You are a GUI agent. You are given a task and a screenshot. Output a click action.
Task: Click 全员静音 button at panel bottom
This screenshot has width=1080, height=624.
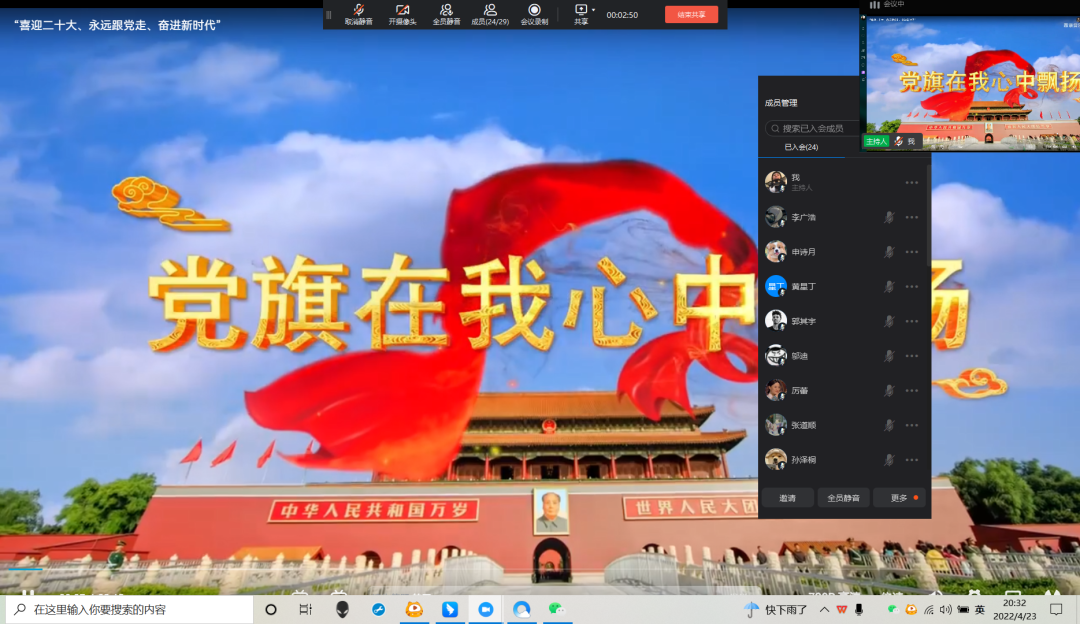tap(842, 498)
